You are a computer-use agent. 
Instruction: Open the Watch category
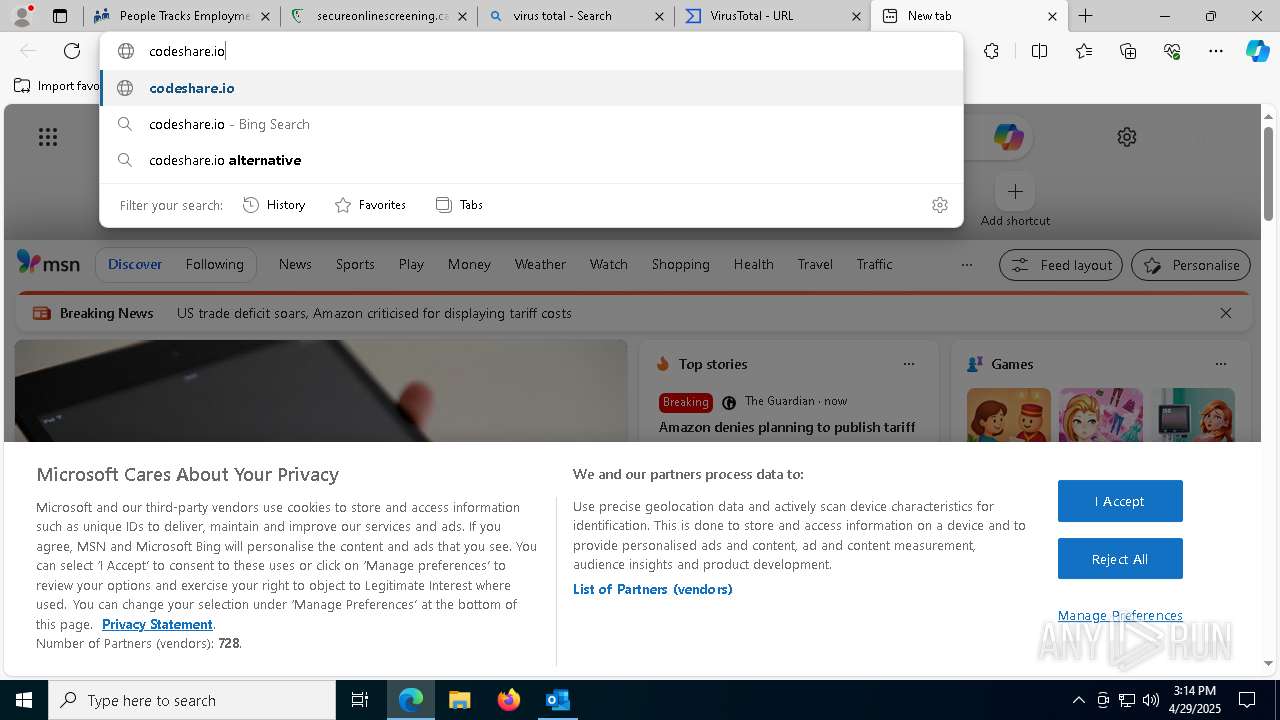(609, 264)
